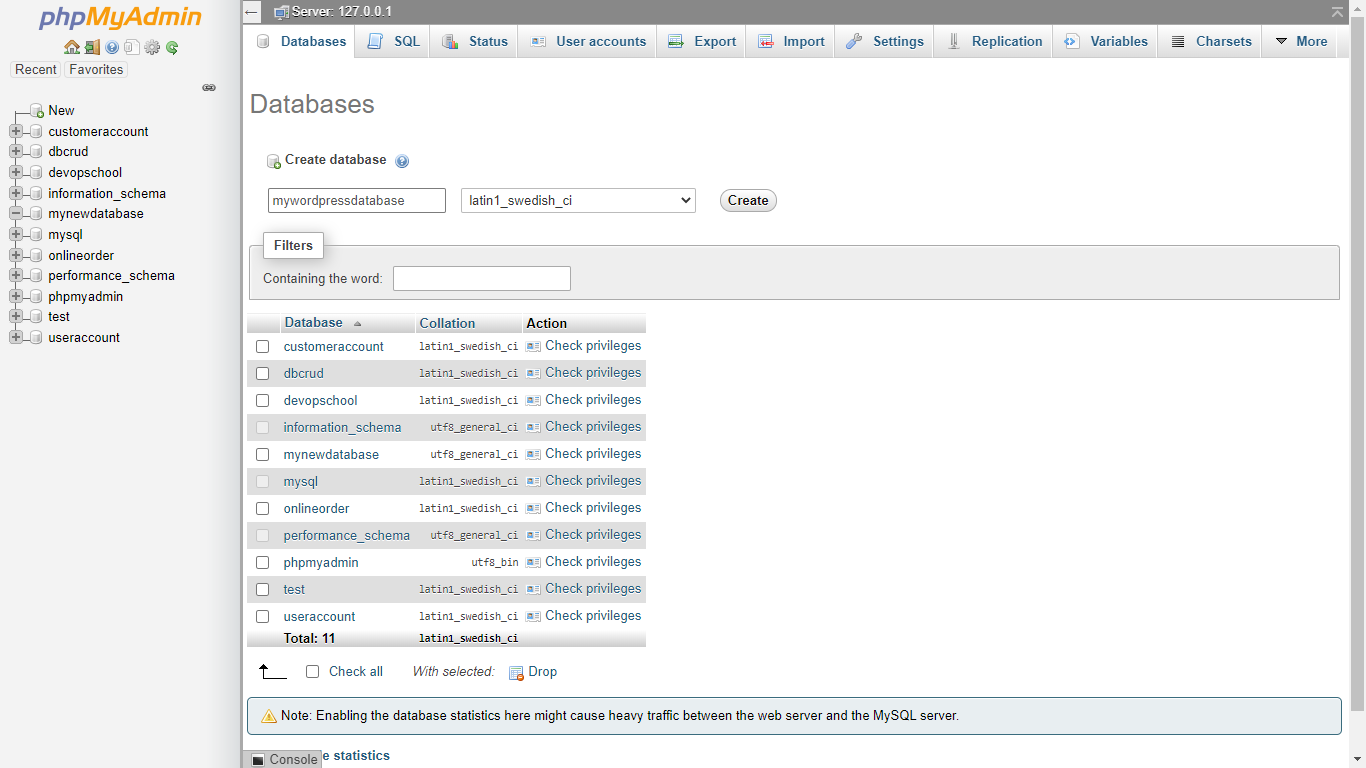The width and height of the screenshot is (1366, 768).
Task: Open the Charsets tab
Action: [x=1210, y=42]
